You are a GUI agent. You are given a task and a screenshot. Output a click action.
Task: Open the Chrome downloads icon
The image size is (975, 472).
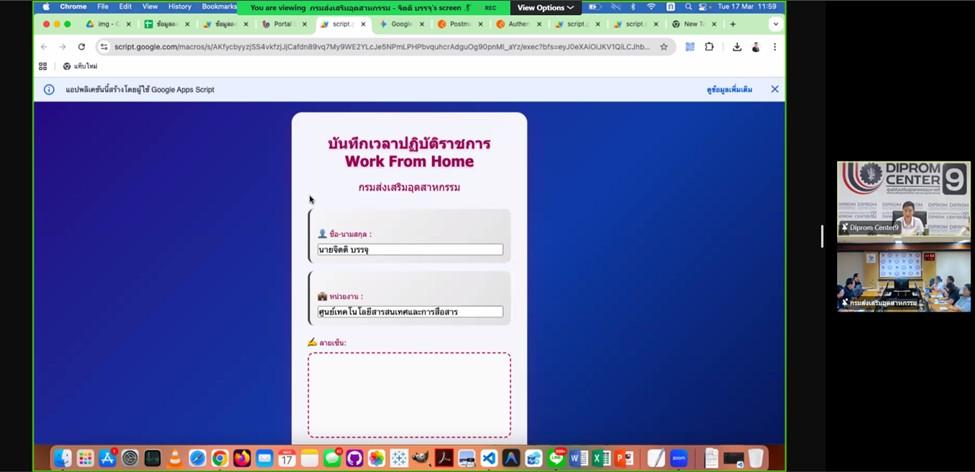coord(737,46)
